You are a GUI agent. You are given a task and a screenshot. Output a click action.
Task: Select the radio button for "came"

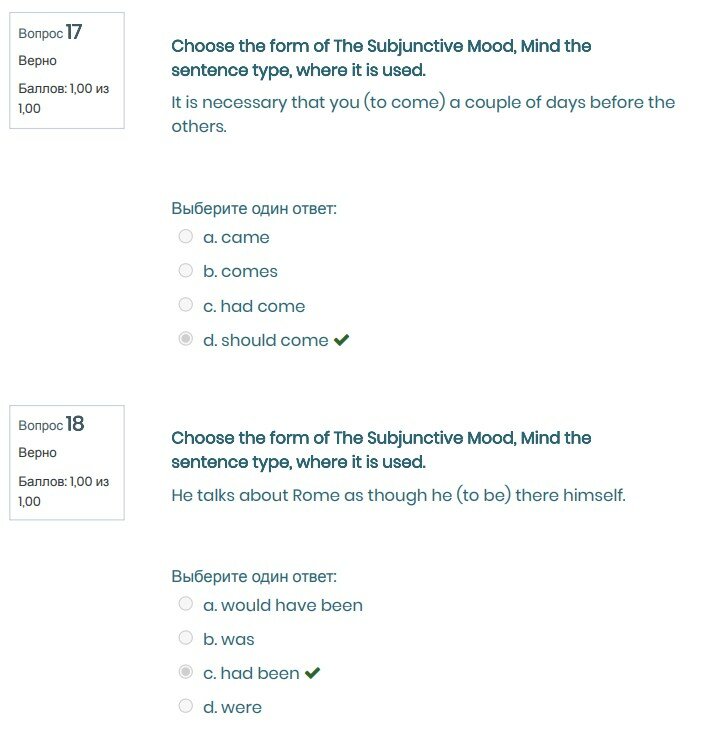(x=186, y=237)
